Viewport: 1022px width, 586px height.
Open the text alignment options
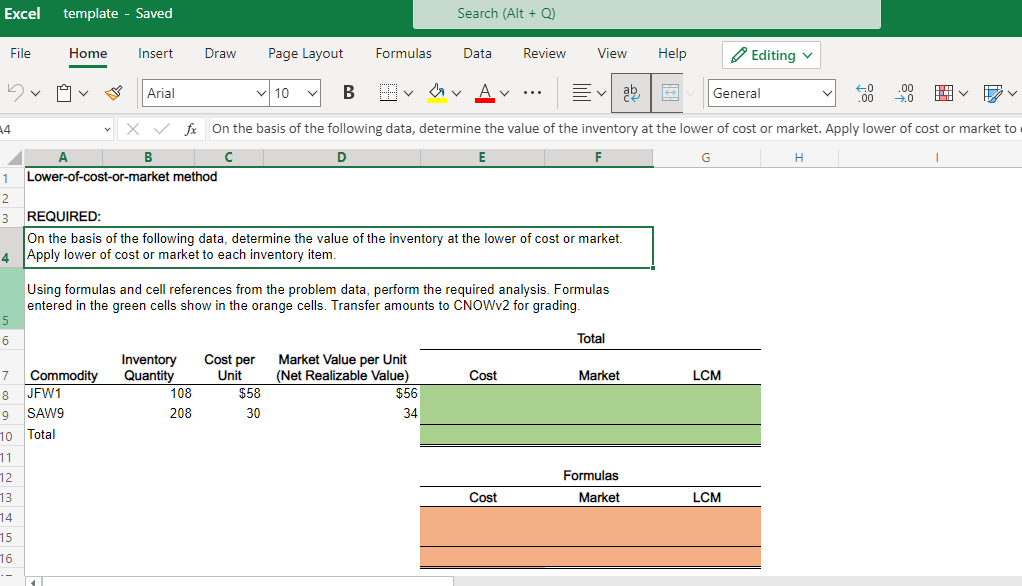(x=580, y=93)
